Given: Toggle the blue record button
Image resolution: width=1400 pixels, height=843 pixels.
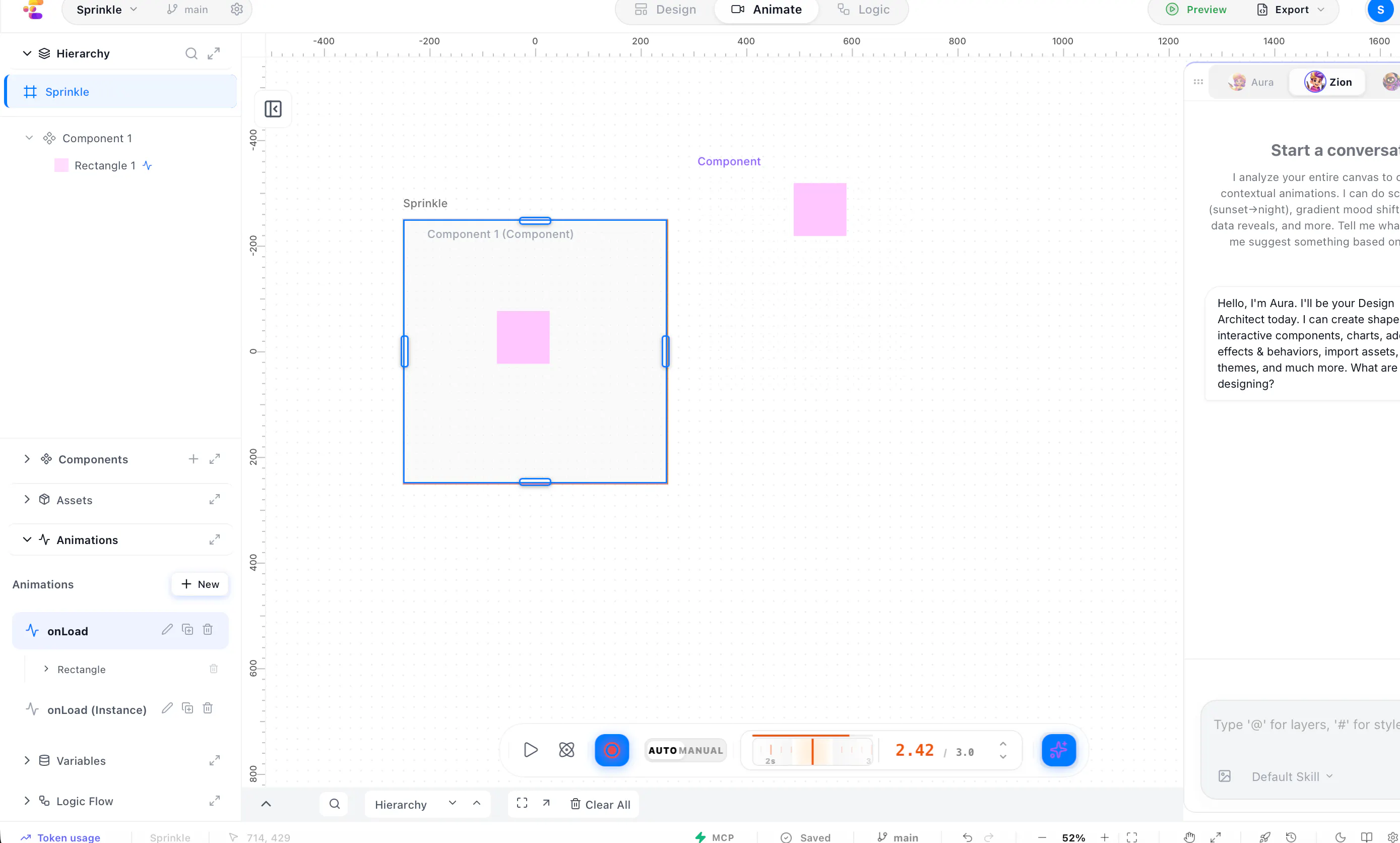Looking at the screenshot, I should 611,750.
